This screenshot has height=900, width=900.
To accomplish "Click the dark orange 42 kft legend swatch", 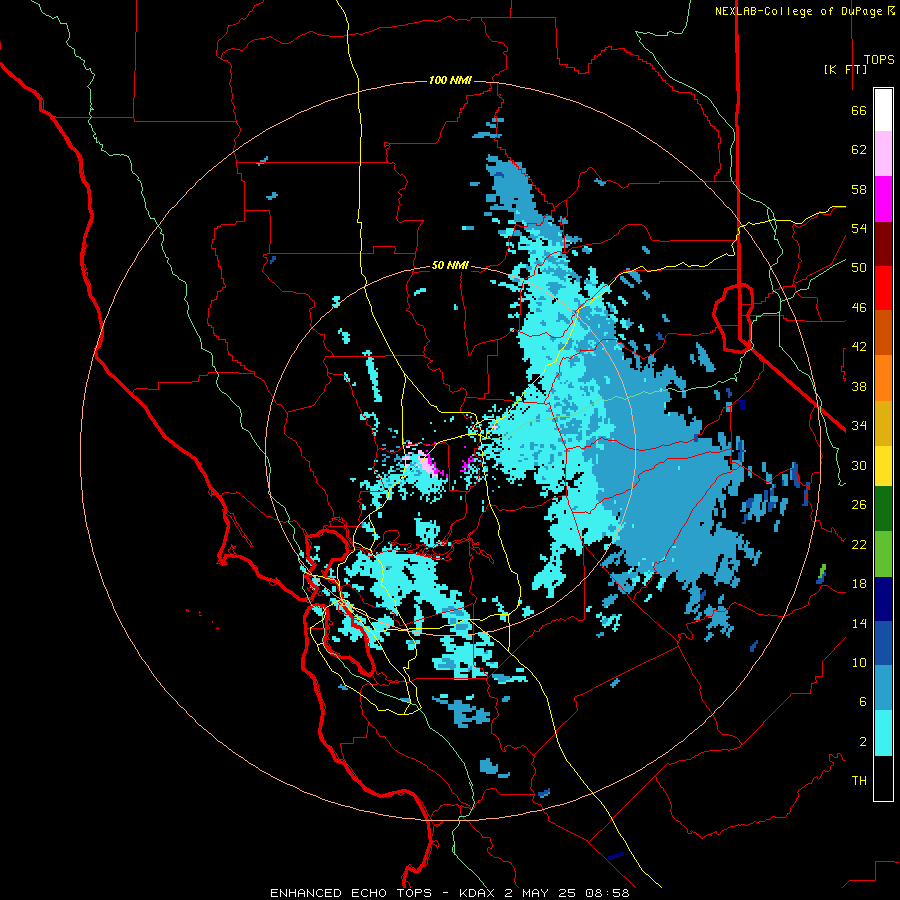I will pos(883,333).
